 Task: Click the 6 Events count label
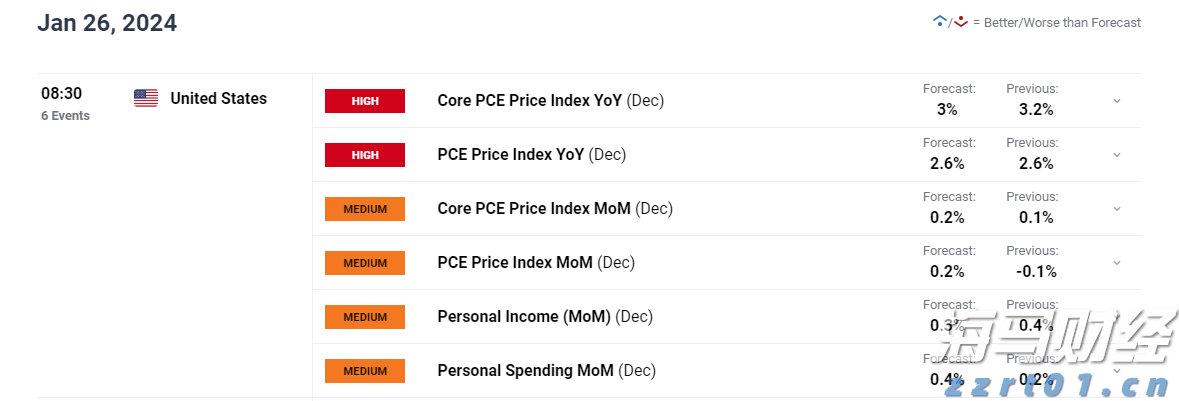coord(65,116)
